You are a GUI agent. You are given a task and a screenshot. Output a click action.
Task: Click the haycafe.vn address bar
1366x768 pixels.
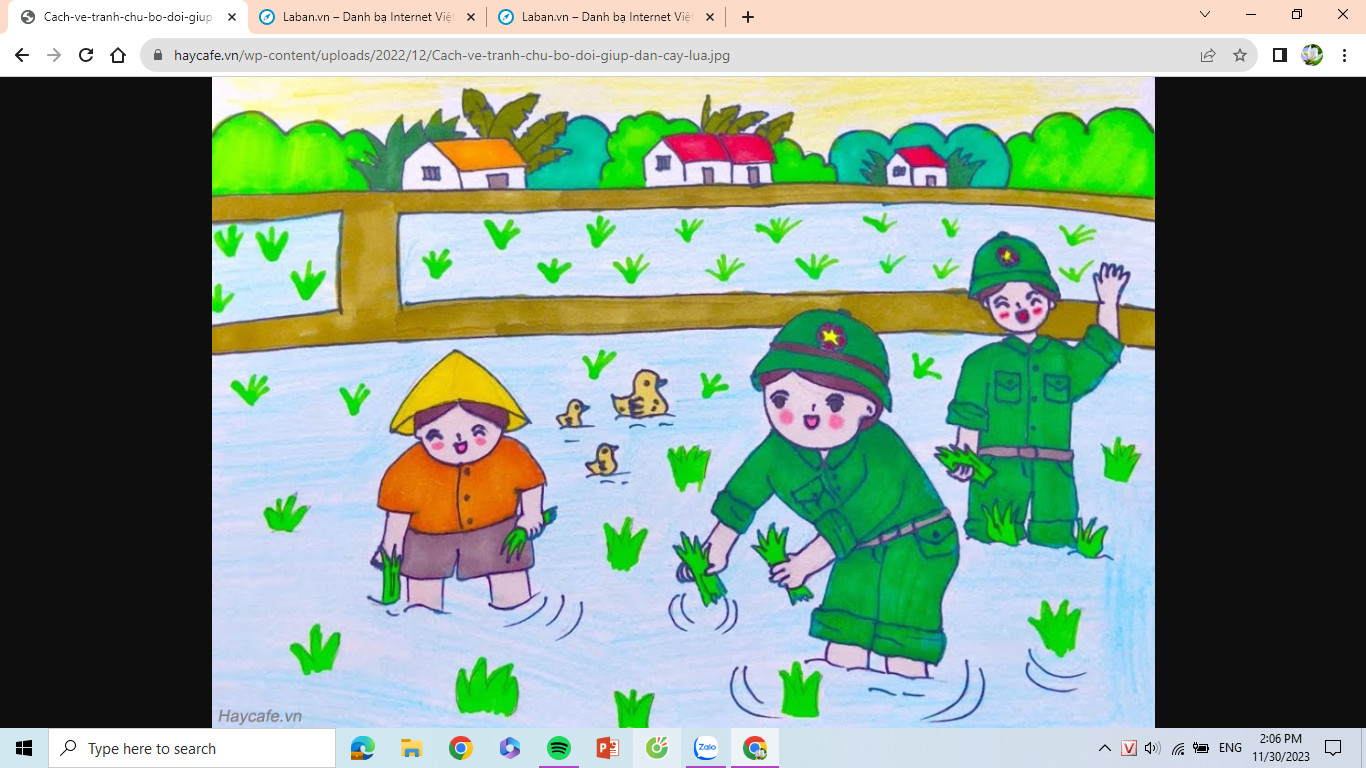pyautogui.click(x=452, y=55)
